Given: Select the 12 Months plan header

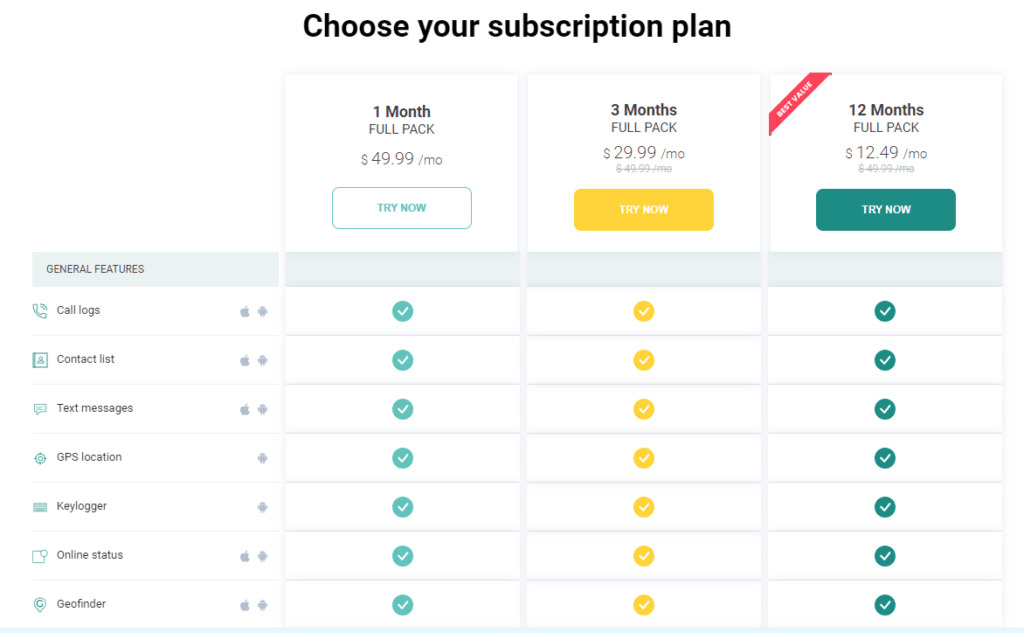Looking at the screenshot, I should [x=886, y=110].
